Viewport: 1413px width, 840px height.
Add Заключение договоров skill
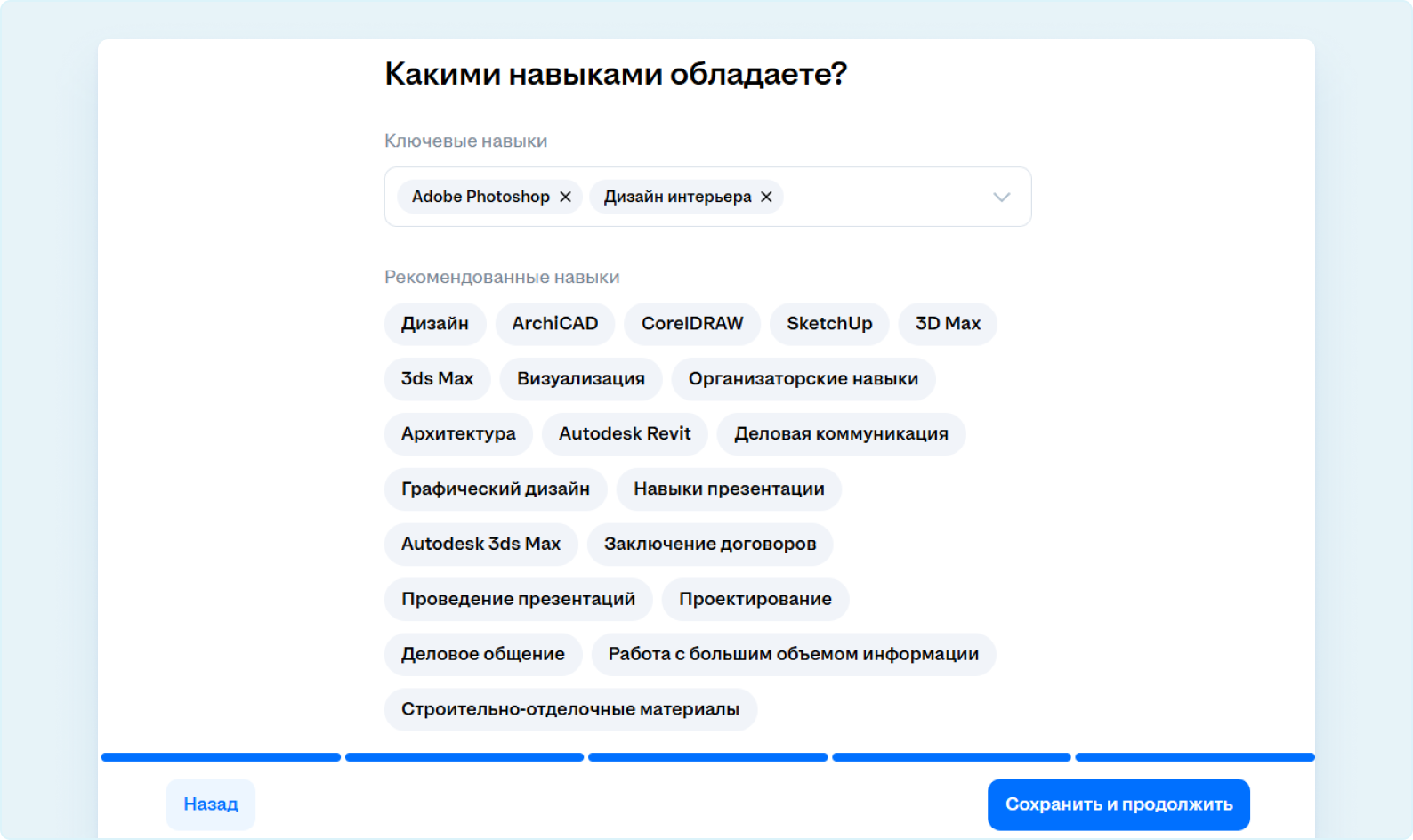(x=710, y=545)
